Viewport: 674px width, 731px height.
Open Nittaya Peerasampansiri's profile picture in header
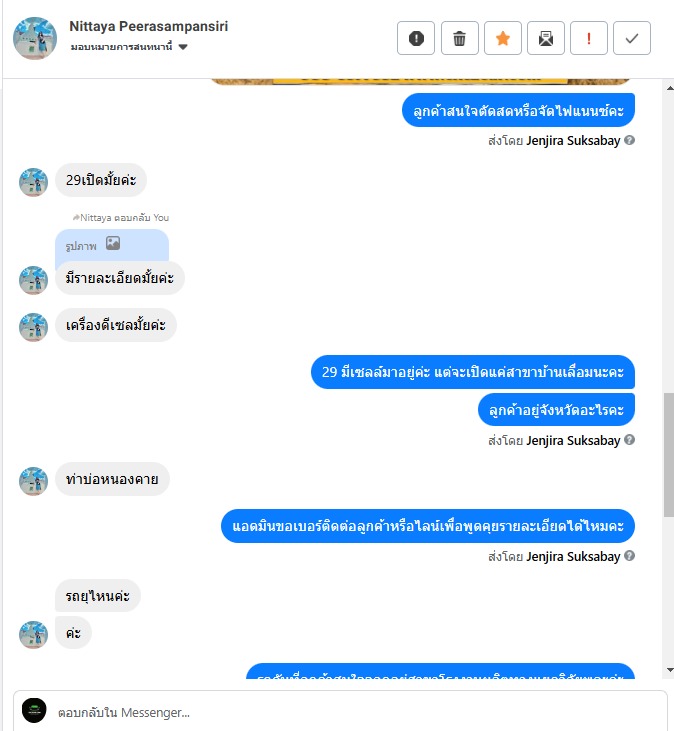click(x=35, y=38)
